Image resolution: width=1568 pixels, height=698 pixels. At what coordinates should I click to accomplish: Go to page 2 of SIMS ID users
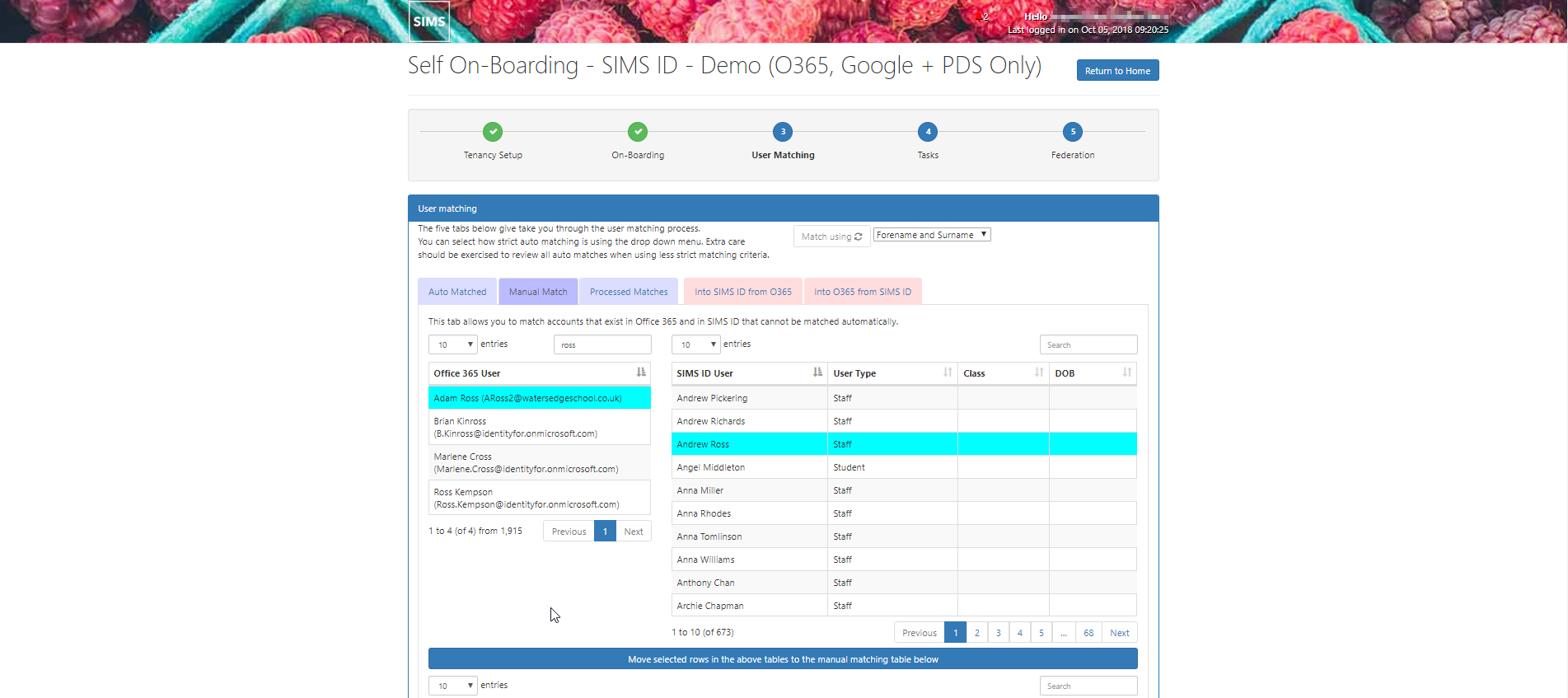coord(977,633)
